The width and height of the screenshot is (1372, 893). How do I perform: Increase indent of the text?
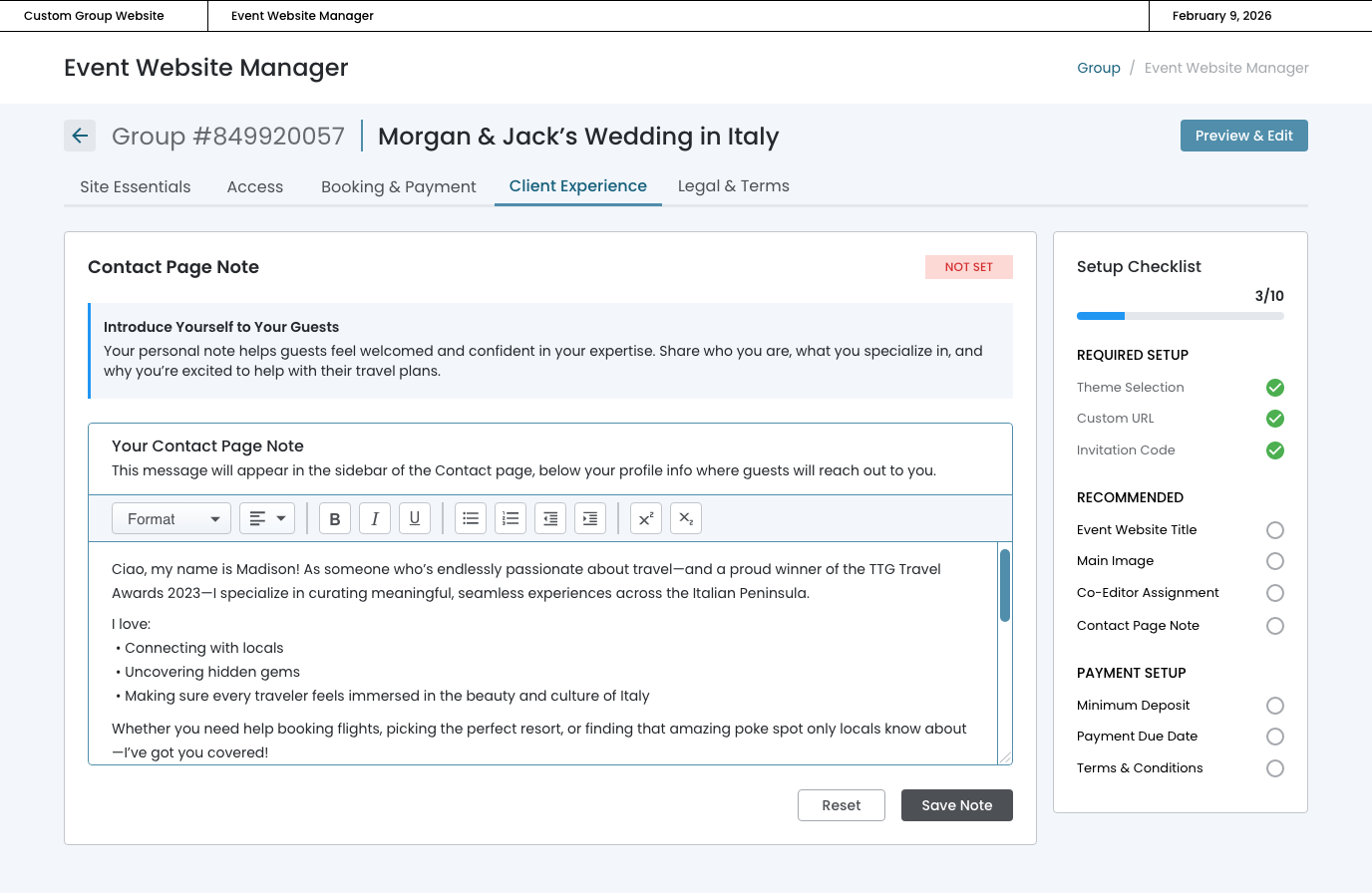[x=590, y=518]
